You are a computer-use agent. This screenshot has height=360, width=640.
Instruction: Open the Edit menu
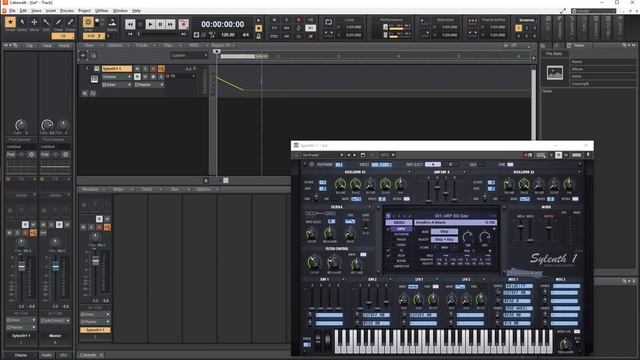point(23,11)
